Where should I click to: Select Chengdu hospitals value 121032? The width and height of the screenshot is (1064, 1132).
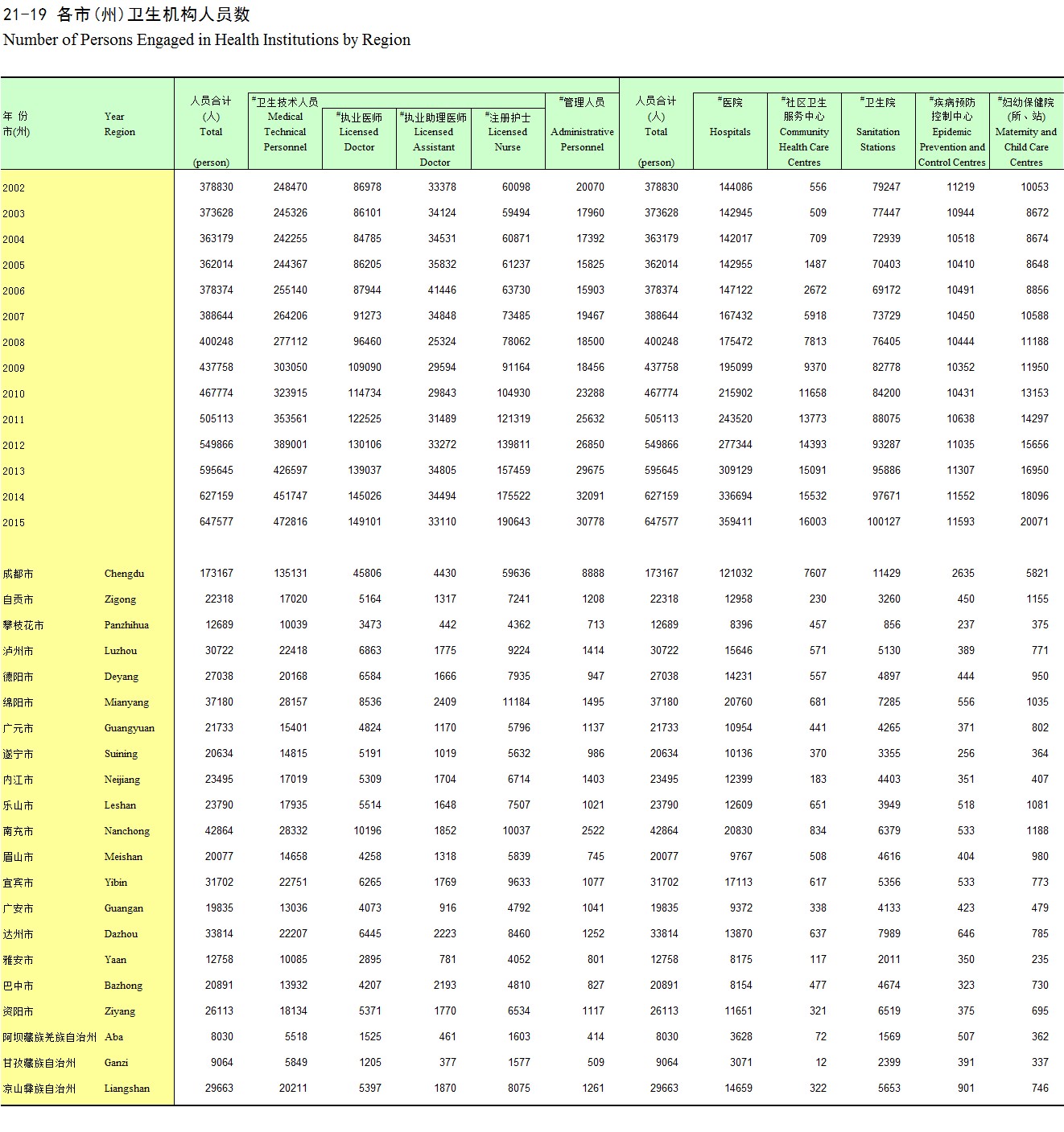point(736,574)
